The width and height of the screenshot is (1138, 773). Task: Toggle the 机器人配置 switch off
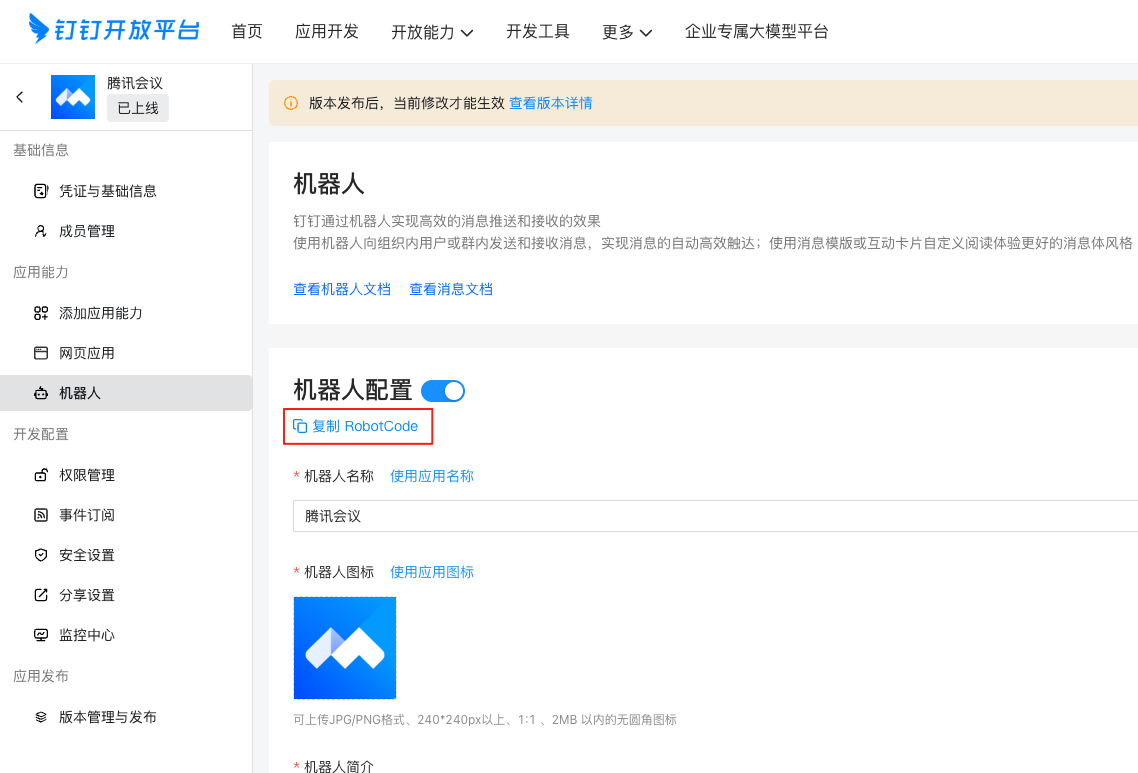click(x=443, y=390)
